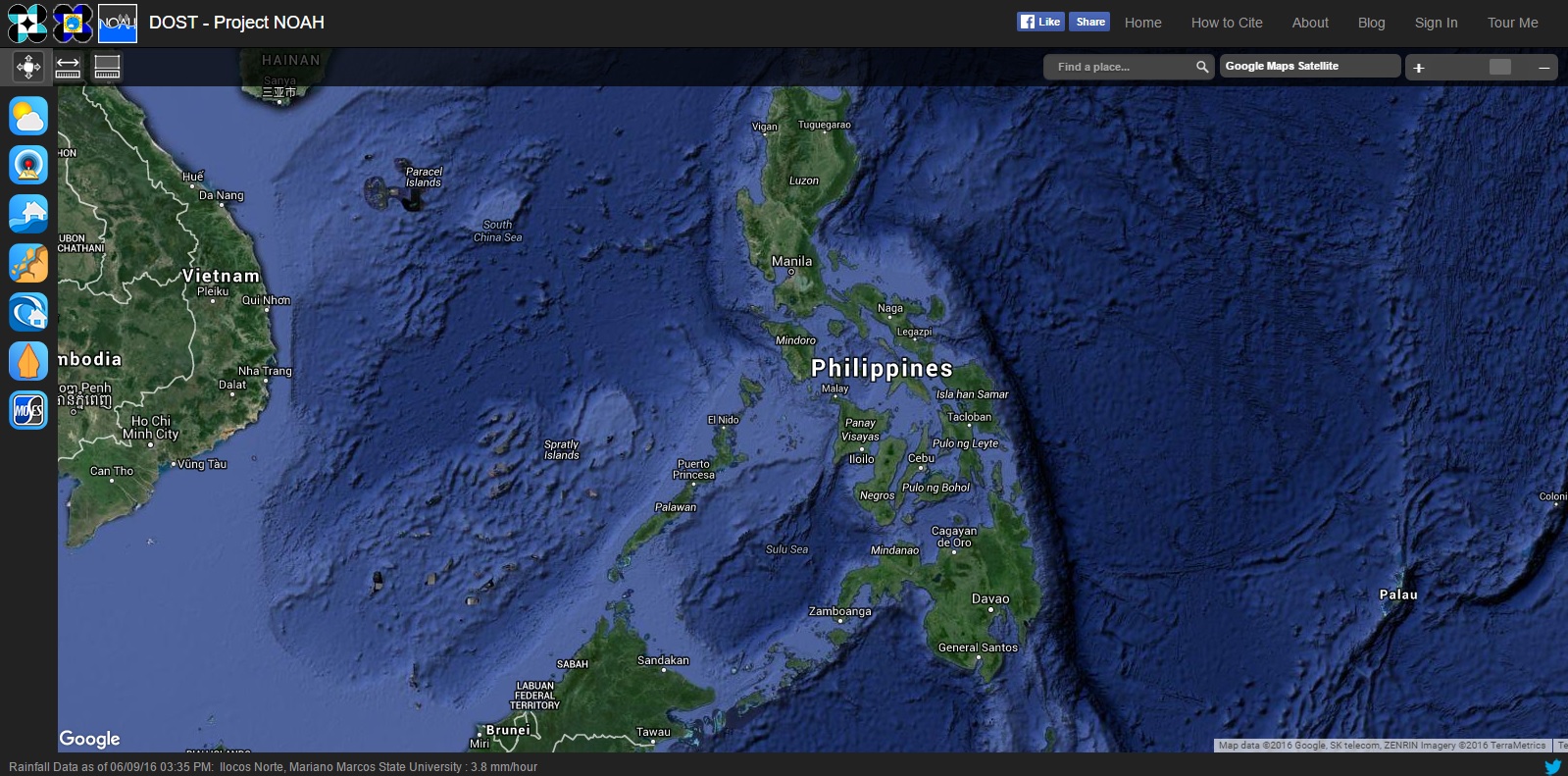Zoom out with the minus button
The width and height of the screenshot is (1568, 776).
click(x=1543, y=68)
